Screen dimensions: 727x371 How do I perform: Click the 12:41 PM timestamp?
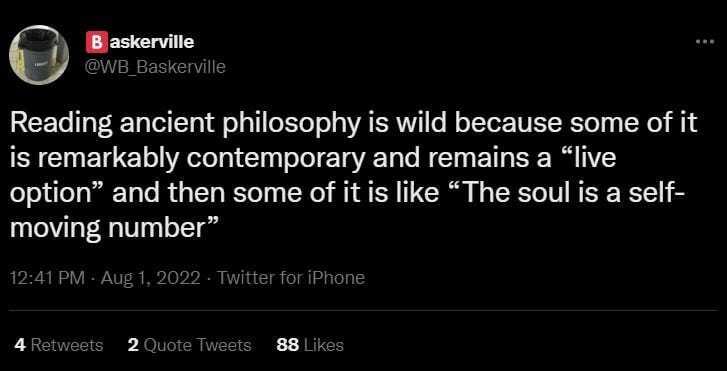tap(47, 278)
